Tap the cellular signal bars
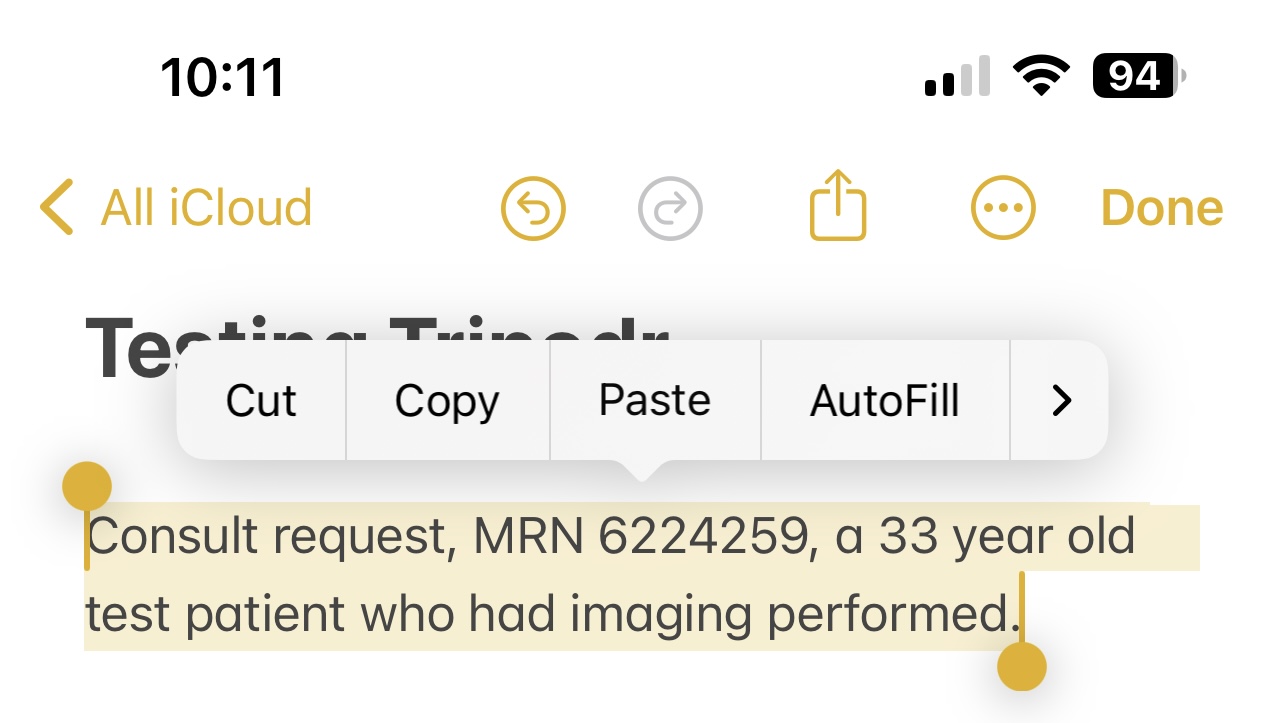Viewport: 1284px width, 723px height. tap(957, 77)
